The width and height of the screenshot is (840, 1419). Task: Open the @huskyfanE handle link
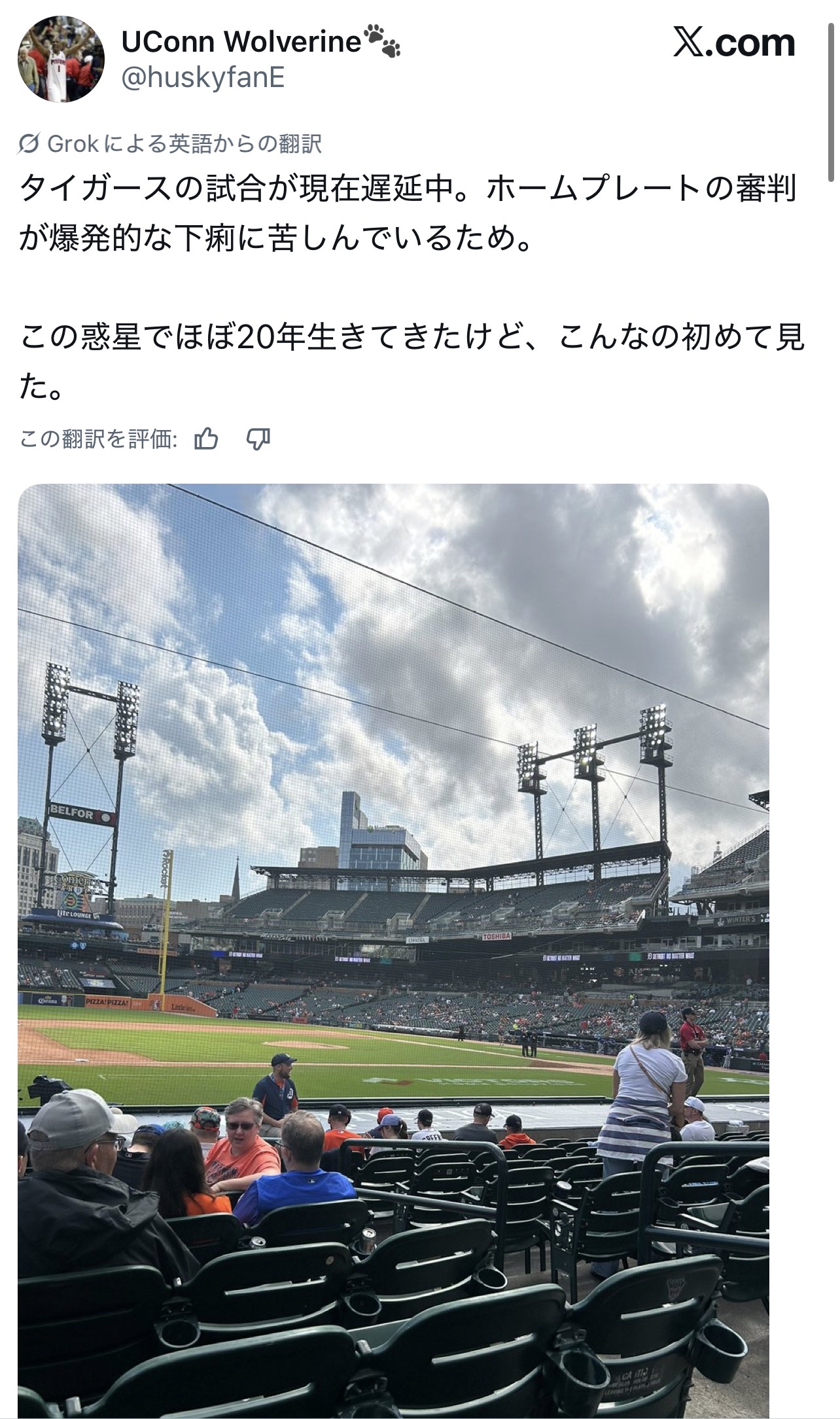(203, 78)
